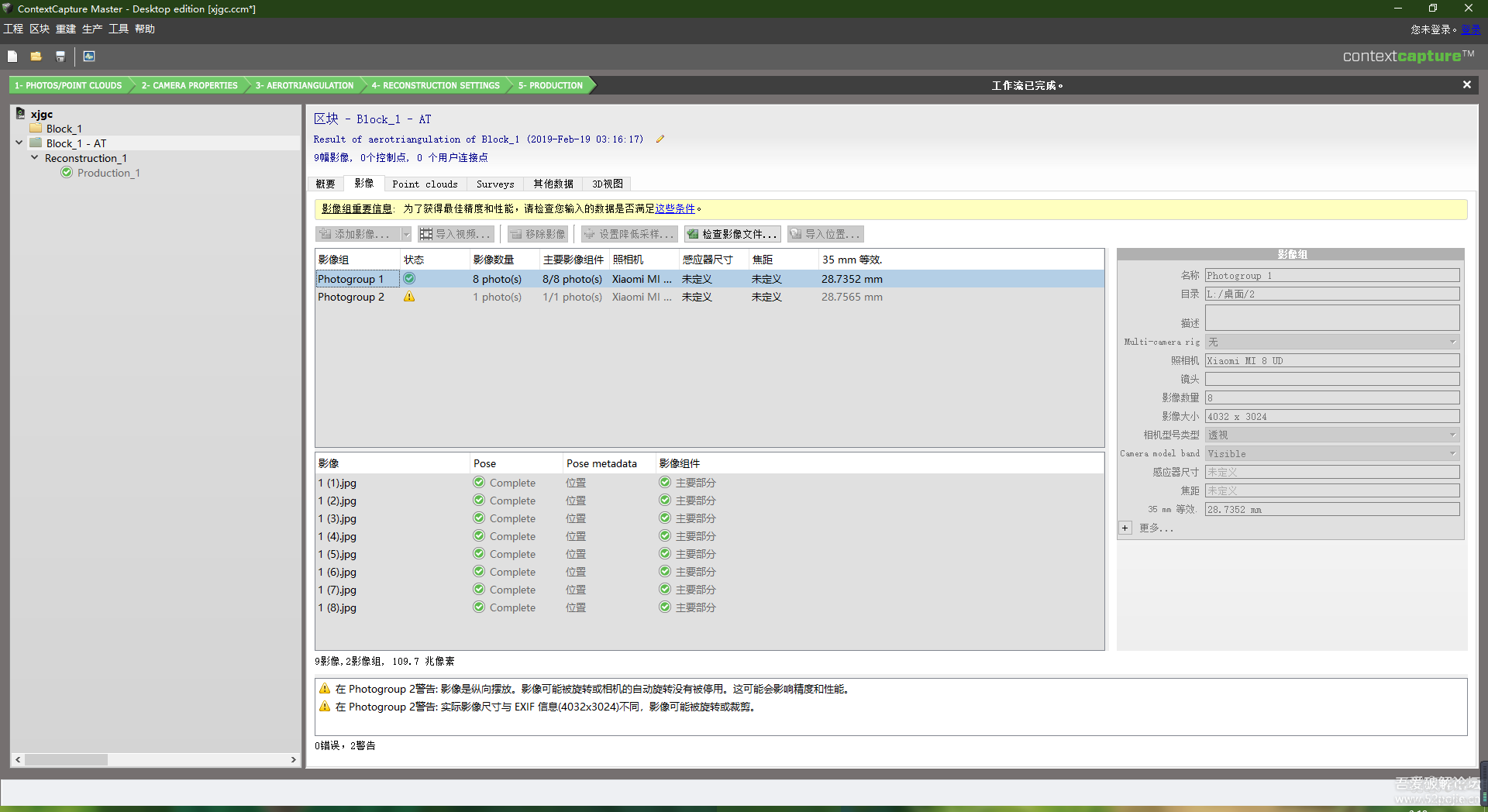
Task: Select Block_1 in project tree
Action: pos(64,129)
